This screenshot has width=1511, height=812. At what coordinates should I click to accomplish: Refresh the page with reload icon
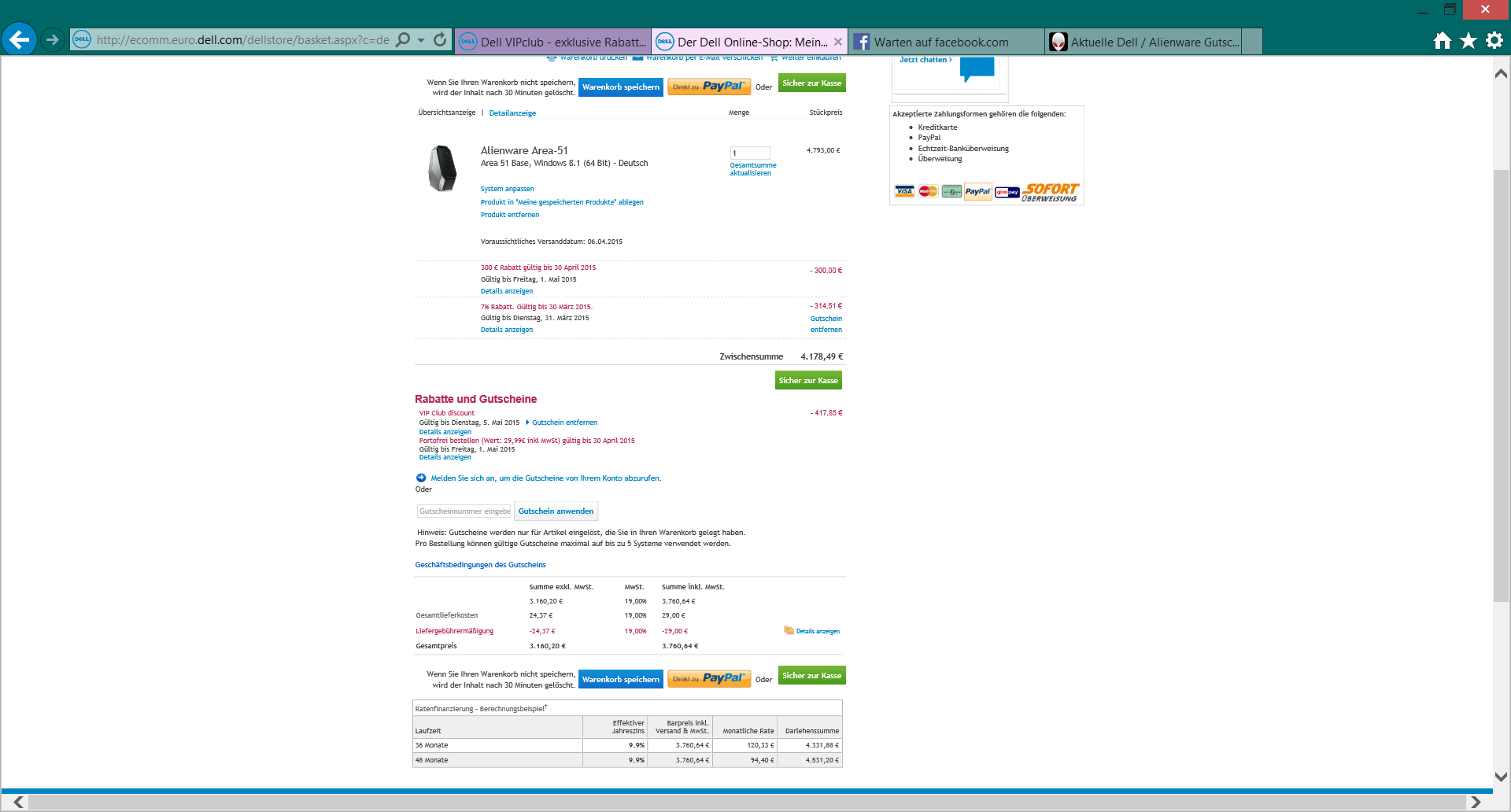(440, 39)
